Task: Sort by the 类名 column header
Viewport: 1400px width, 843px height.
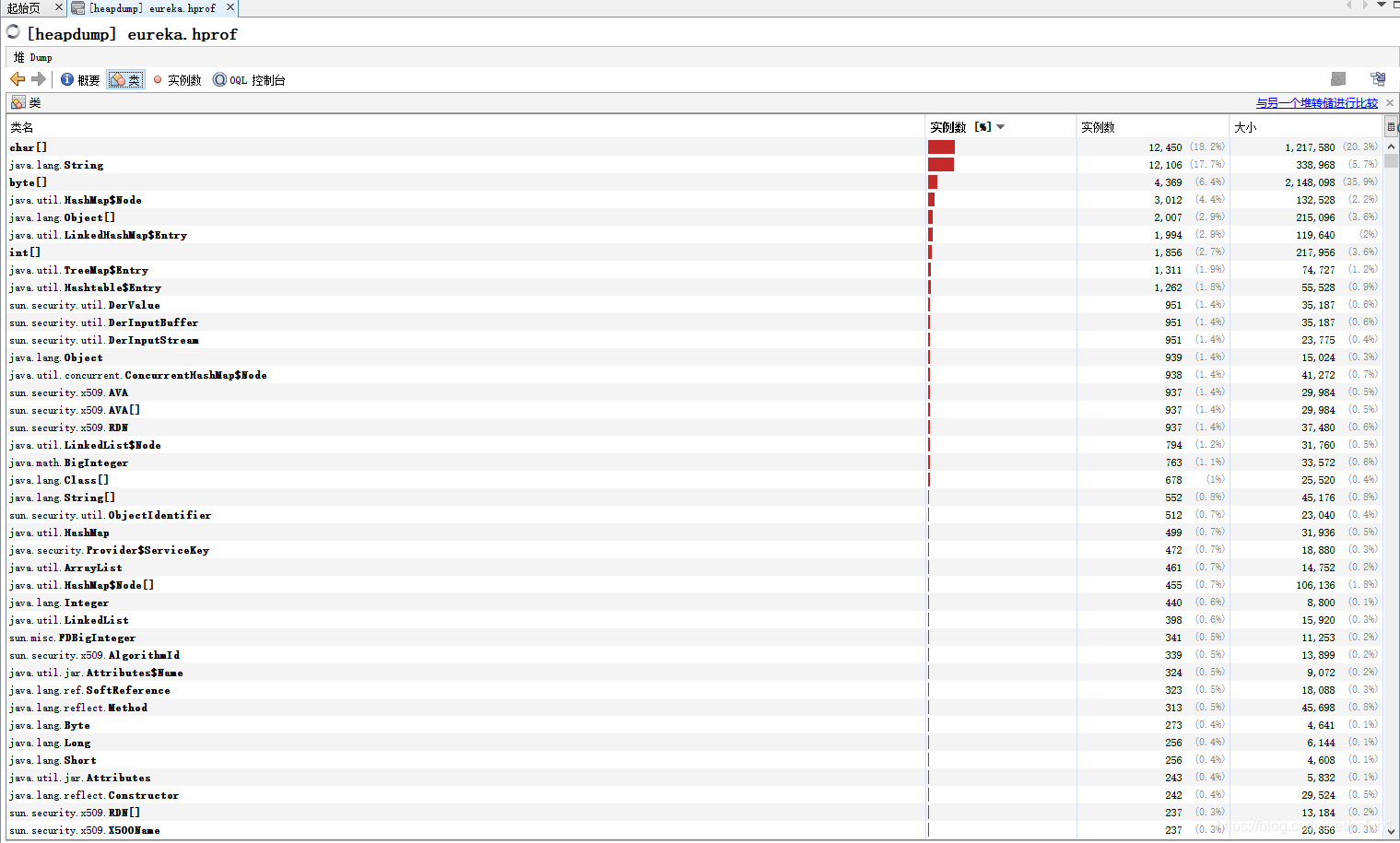Action: click(x=465, y=127)
